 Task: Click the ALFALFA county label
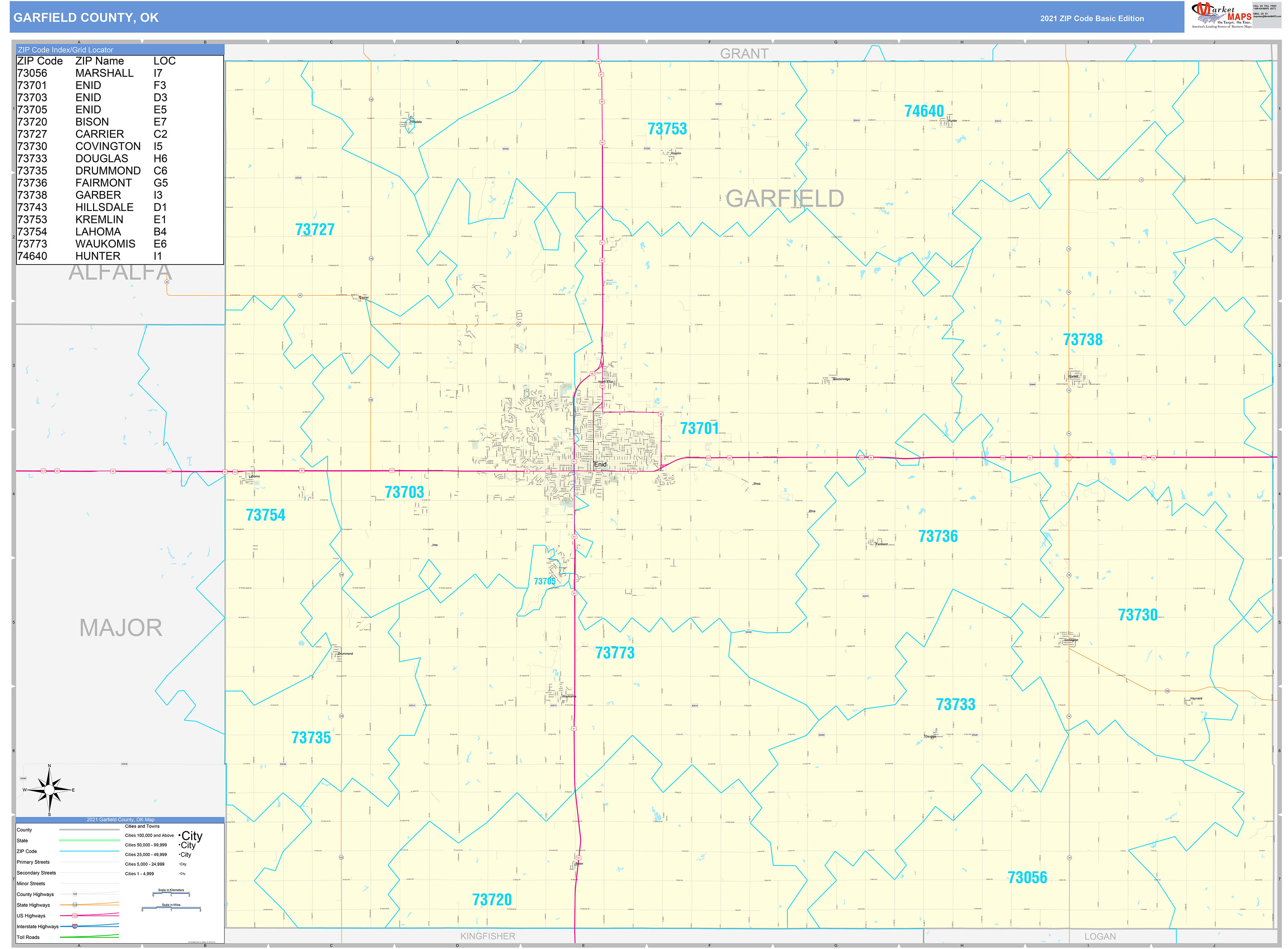coord(120,272)
